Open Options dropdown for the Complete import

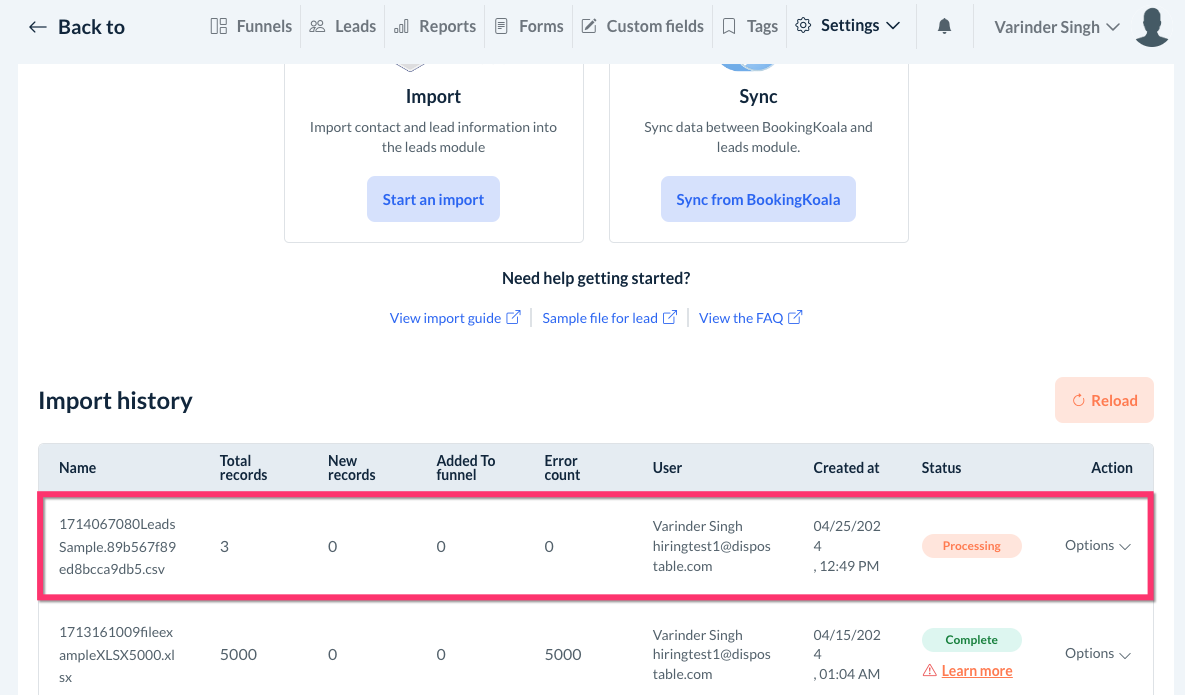[1097, 654]
